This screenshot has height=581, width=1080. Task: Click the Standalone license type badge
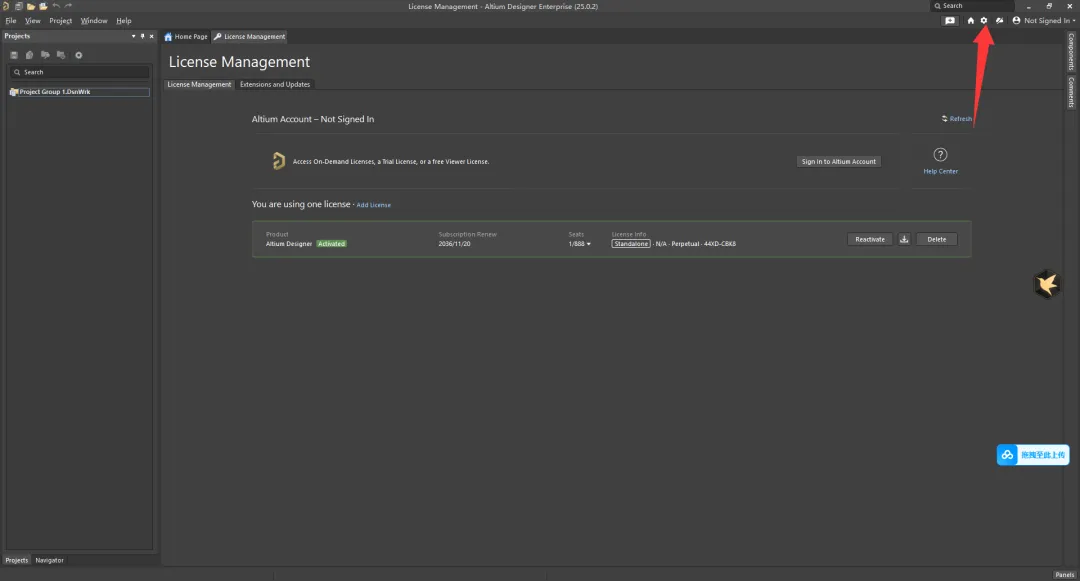(631, 244)
